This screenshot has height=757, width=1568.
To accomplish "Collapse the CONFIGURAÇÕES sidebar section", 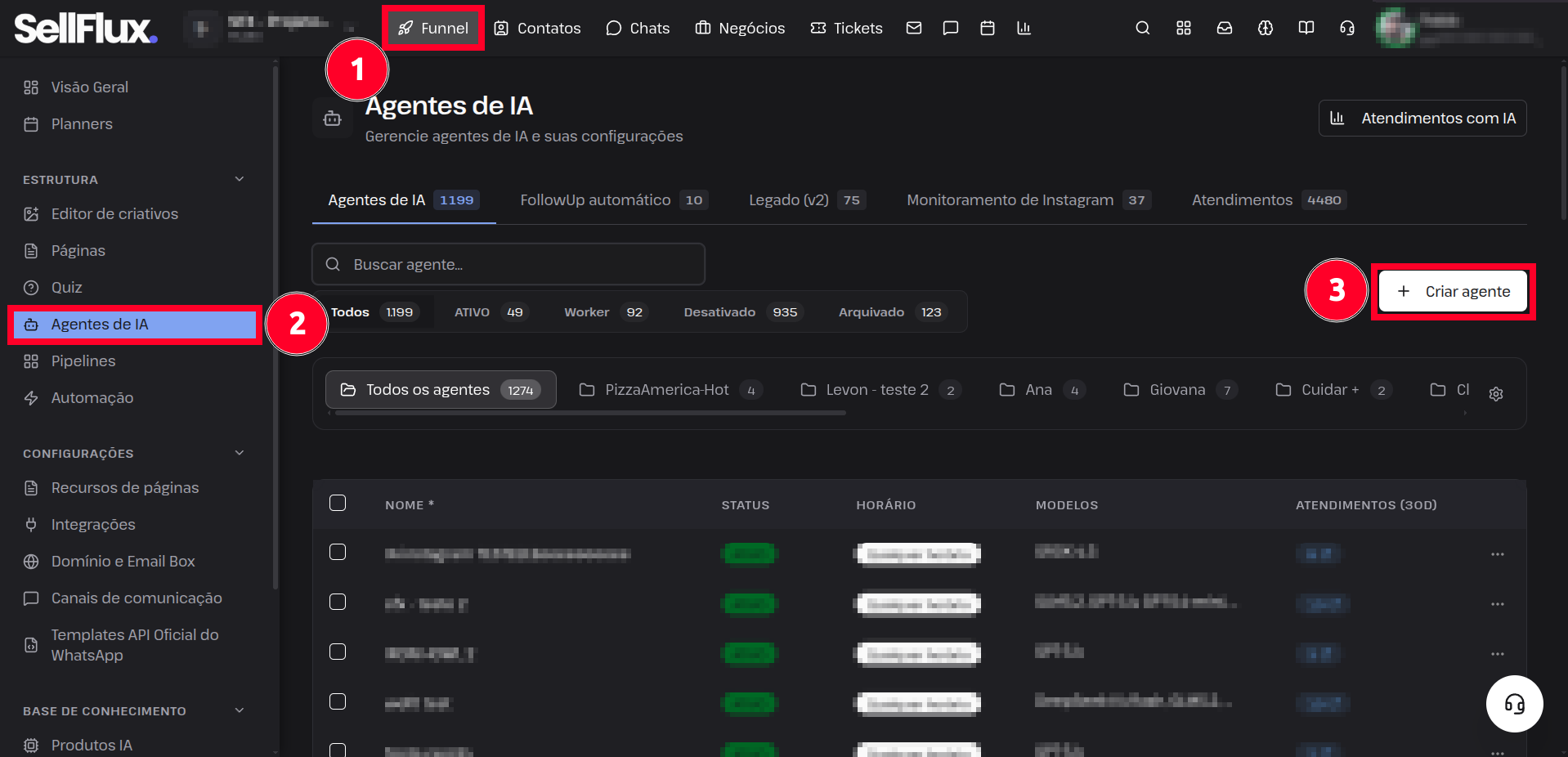I will point(240,453).
